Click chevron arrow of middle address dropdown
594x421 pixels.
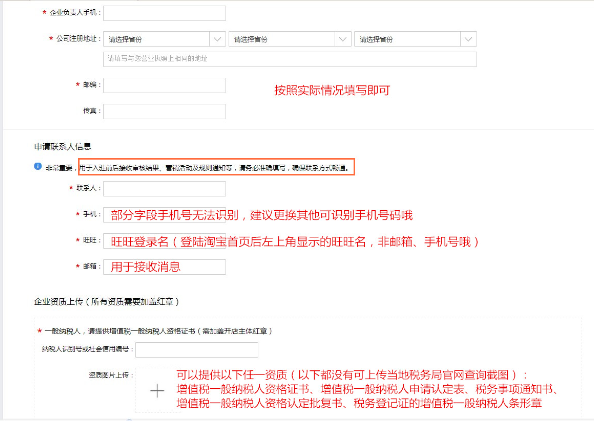(x=342, y=39)
